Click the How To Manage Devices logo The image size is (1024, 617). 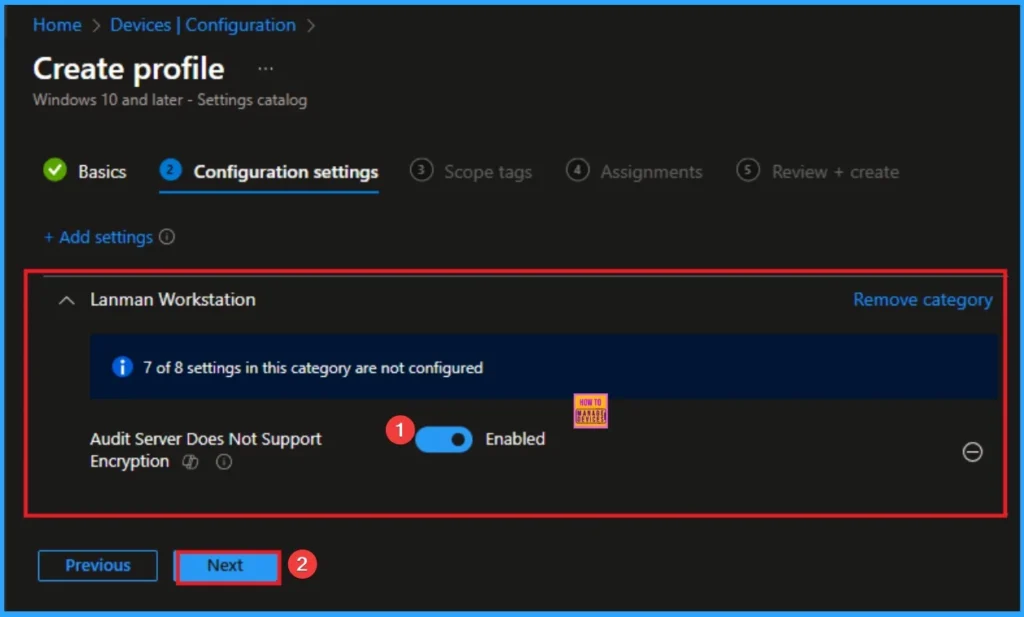pyautogui.click(x=590, y=410)
